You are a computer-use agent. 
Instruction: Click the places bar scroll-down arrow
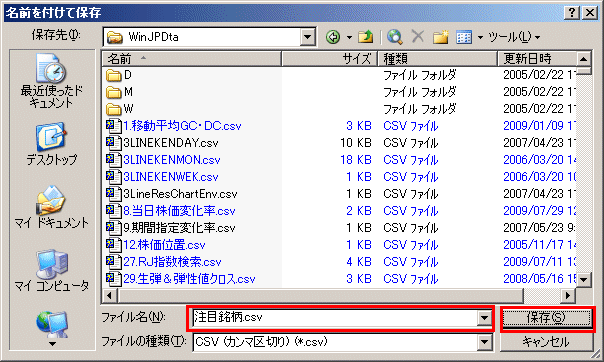point(52,344)
